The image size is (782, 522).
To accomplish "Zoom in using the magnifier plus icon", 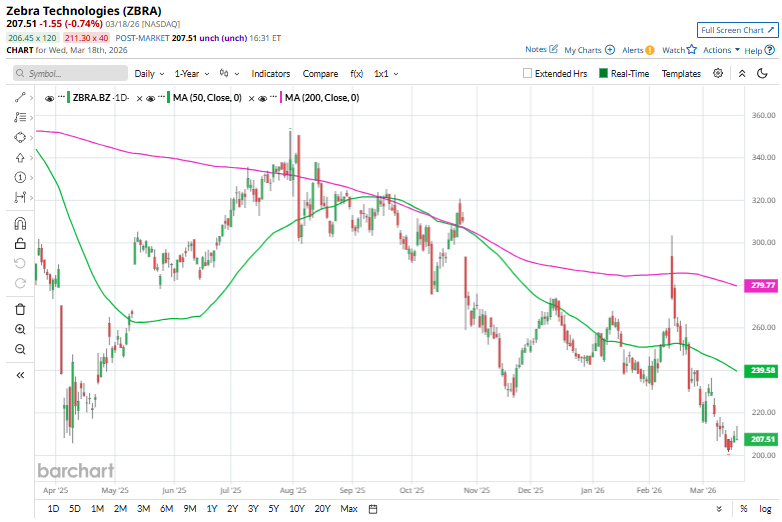I will pos(20,329).
